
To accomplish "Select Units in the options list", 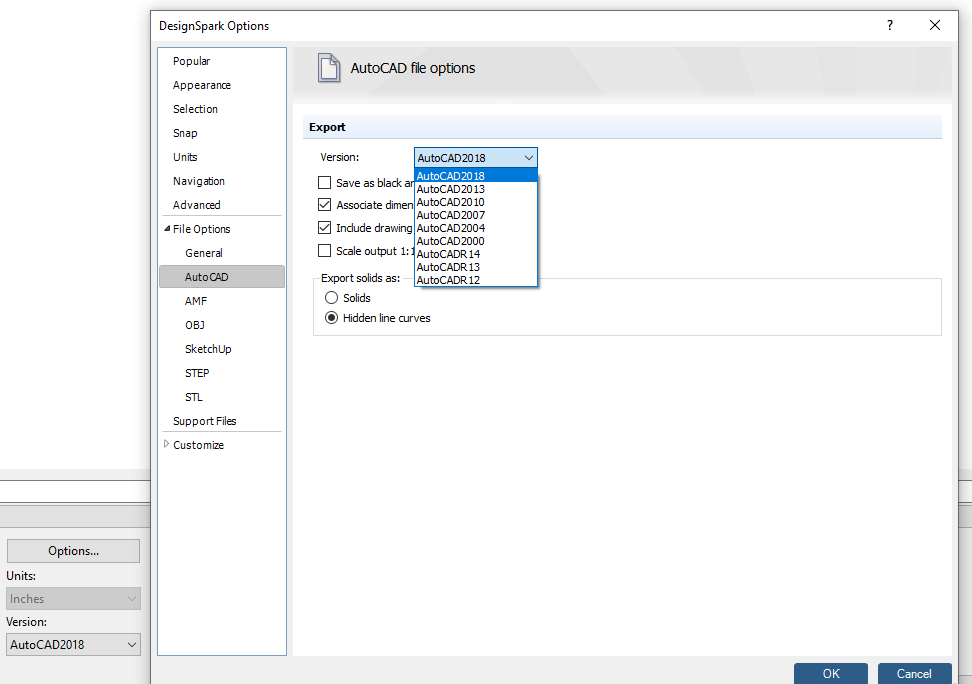I will coord(185,157).
